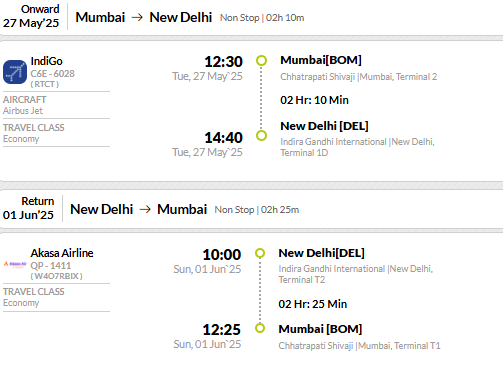
Task: Click the IndiGo airline logo icon
Action: click(15, 72)
